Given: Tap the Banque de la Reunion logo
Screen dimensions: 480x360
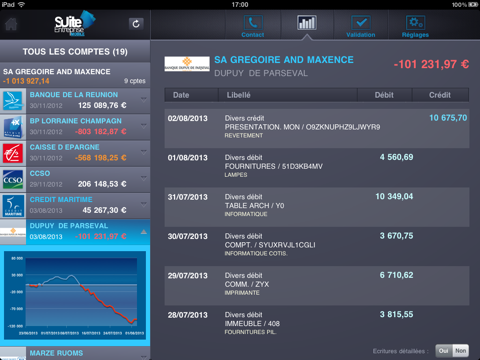Looking at the screenshot, I should (13, 101).
